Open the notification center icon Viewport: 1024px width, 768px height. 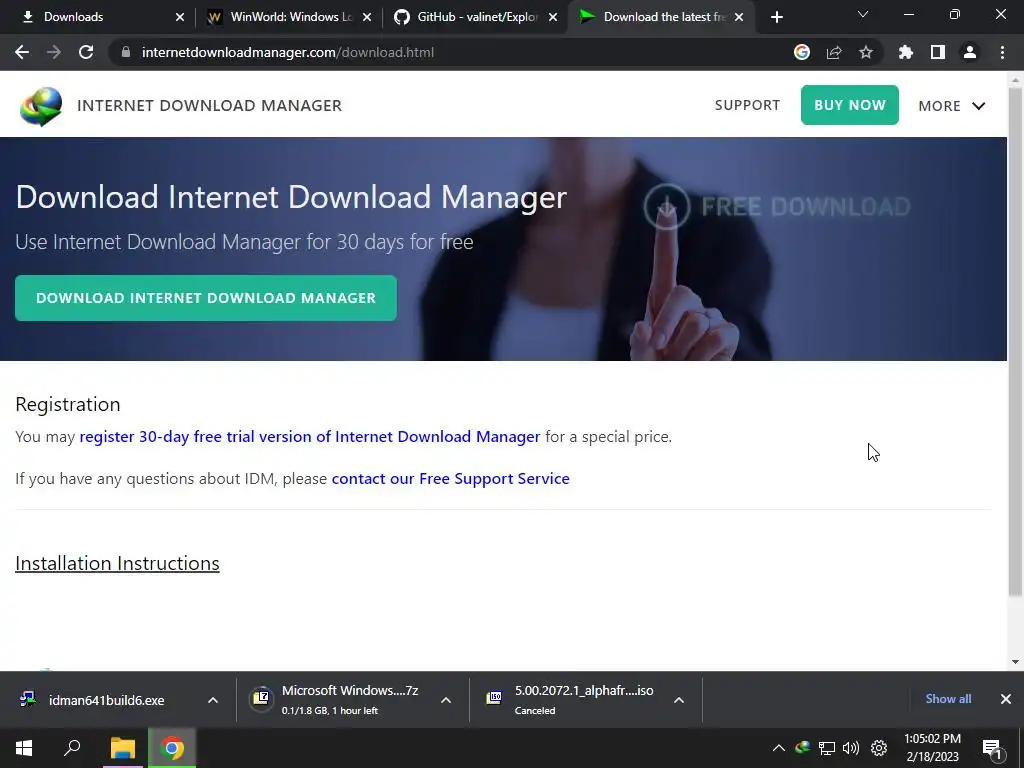click(x=993, y=749)
